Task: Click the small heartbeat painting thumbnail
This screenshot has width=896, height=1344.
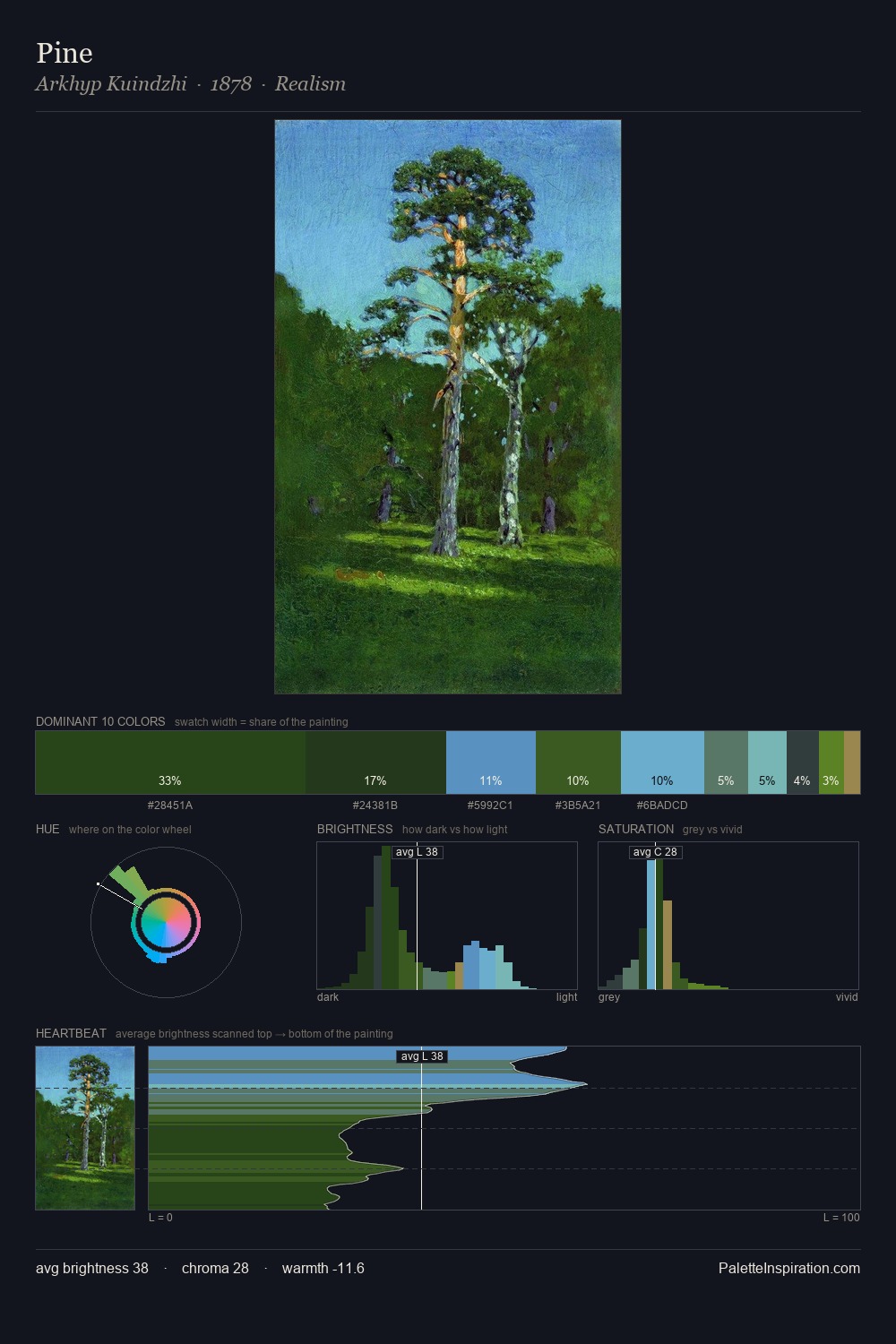Action: click(85, 1128)
